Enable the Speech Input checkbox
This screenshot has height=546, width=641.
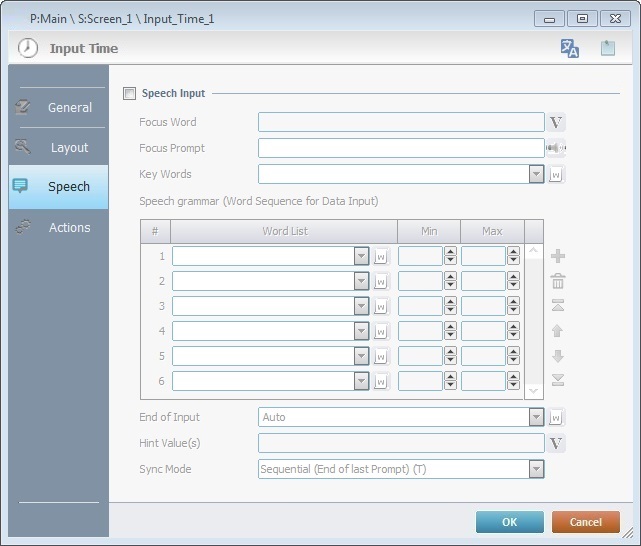[128, 94]
